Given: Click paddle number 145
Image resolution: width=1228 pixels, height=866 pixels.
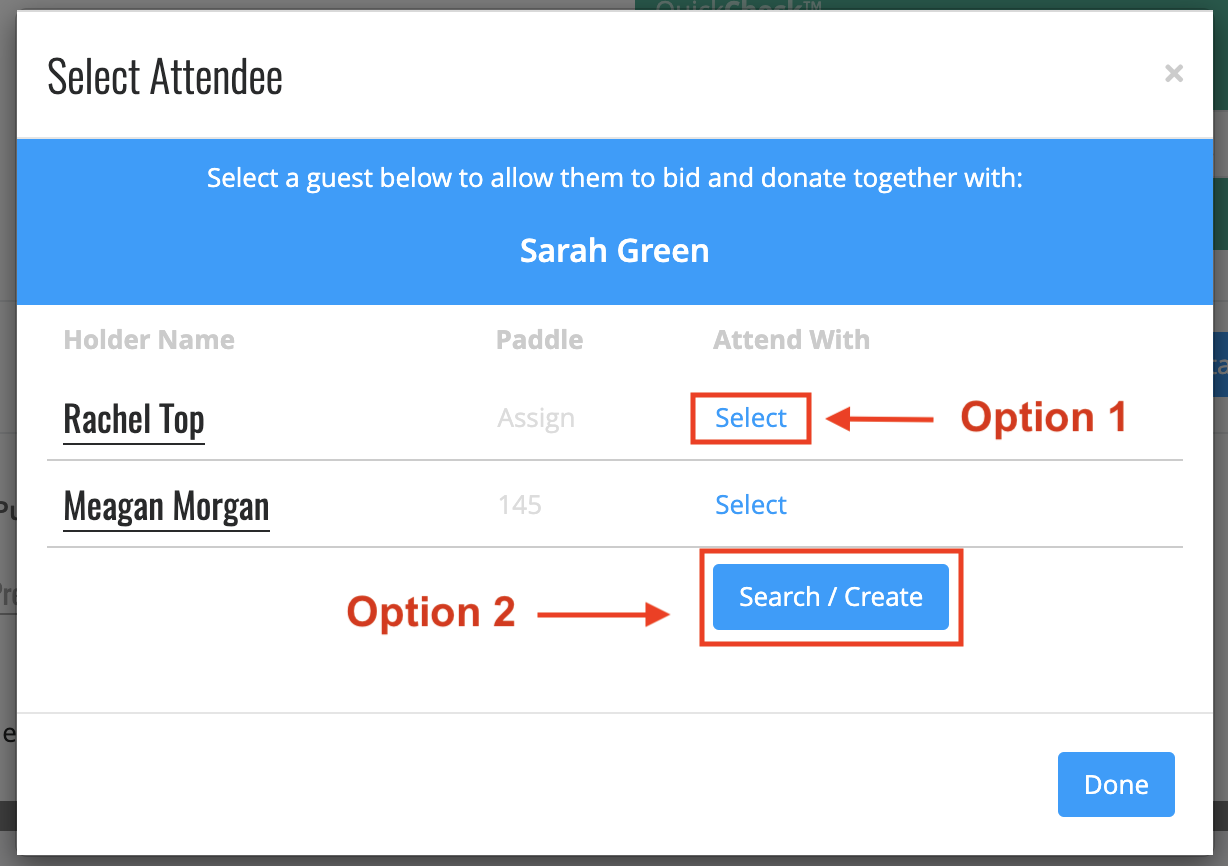Looking at the screenshot, I should [x=519, y=505].
